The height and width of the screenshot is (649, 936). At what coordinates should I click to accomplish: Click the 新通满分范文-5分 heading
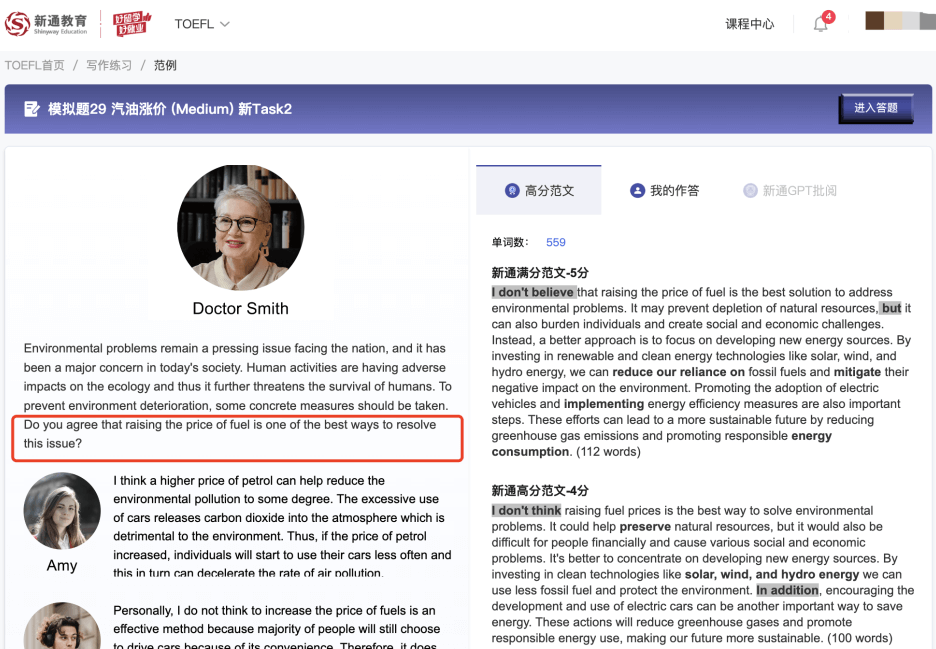pyautogui.click(x=540, y=273)
